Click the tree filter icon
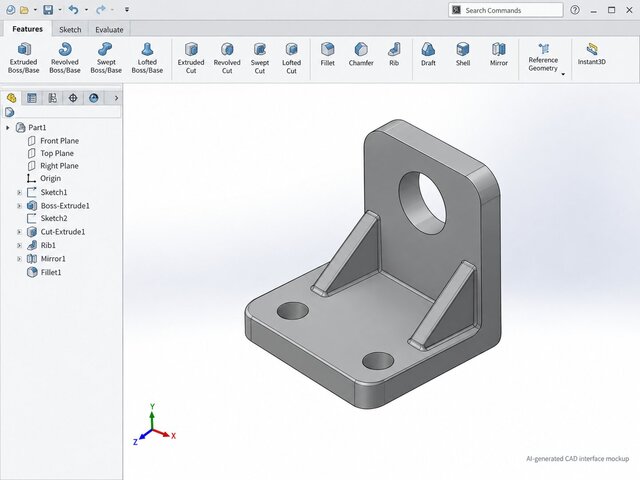This screenshot has height=480, width=640. 9,112
